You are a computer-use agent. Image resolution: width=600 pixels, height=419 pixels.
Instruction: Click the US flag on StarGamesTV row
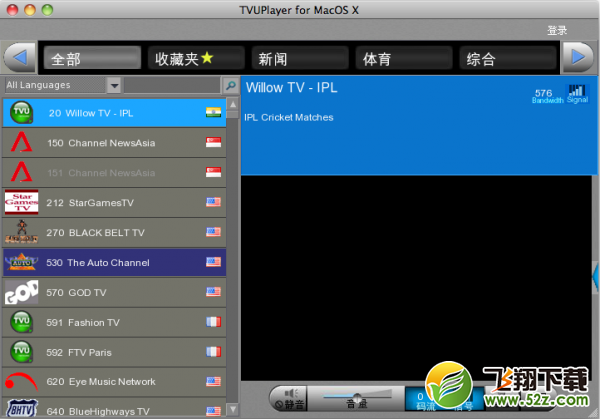point(214,202)
